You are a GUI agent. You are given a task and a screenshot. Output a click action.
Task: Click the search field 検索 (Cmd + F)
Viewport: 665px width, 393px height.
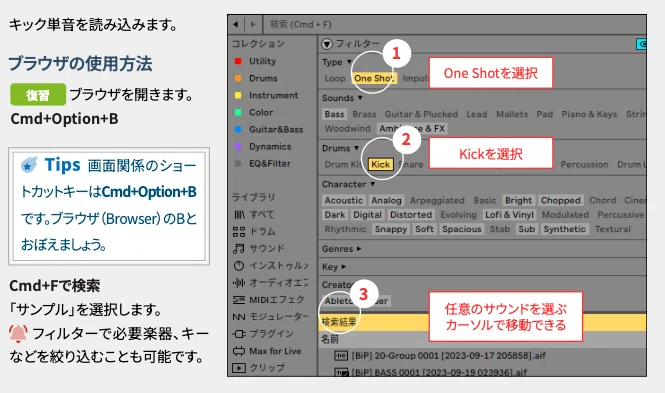coord(454,24)
